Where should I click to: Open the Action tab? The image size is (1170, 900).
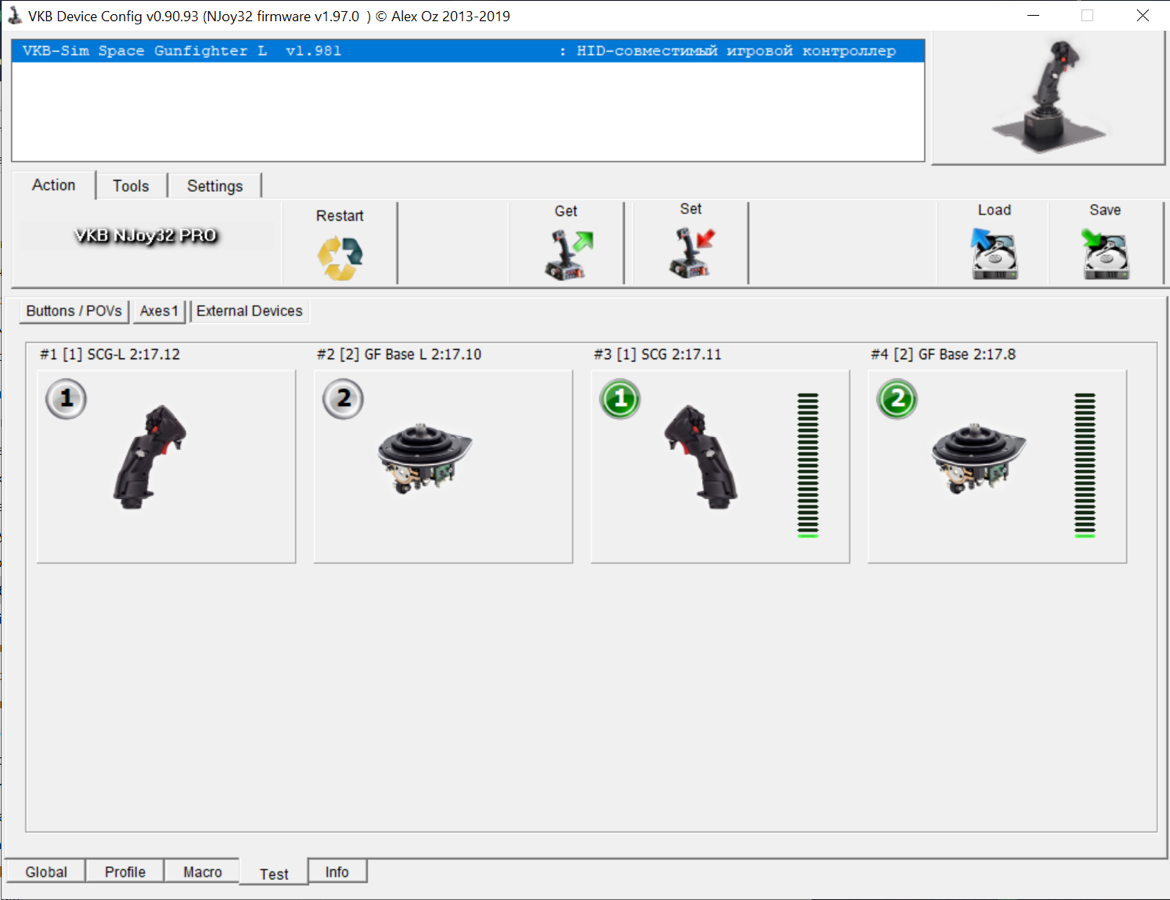point(54,185)
